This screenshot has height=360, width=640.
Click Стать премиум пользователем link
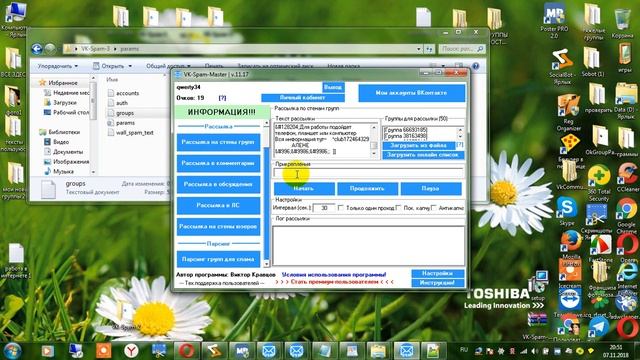(335, 282)
